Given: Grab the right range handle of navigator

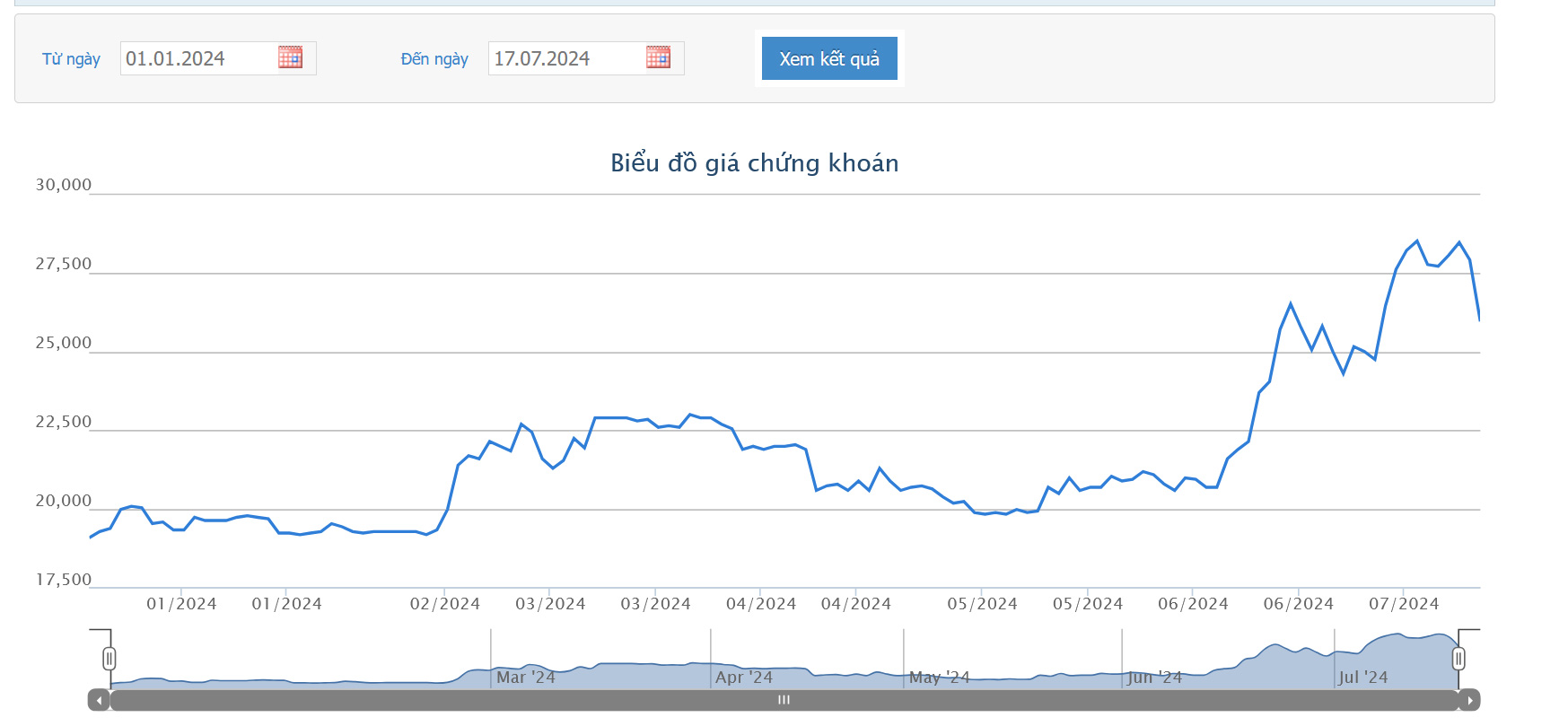Looking at the screenshot, I should tap(1459, 659).
